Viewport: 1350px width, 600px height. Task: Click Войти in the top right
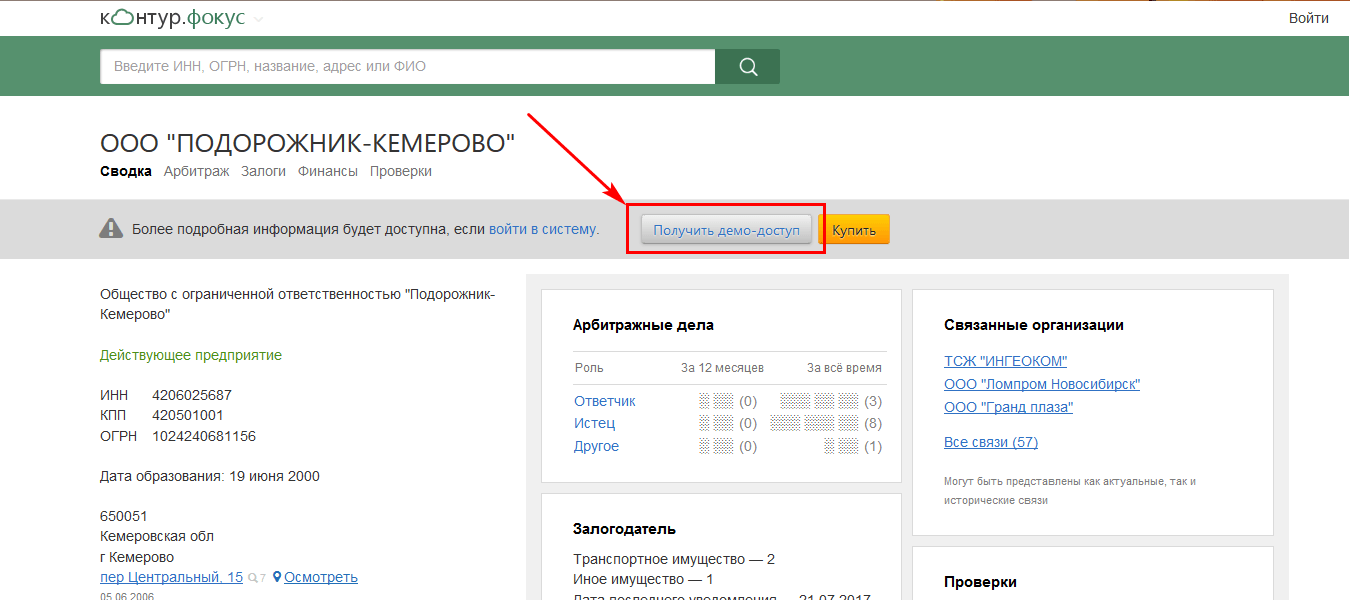(1309, 18)
